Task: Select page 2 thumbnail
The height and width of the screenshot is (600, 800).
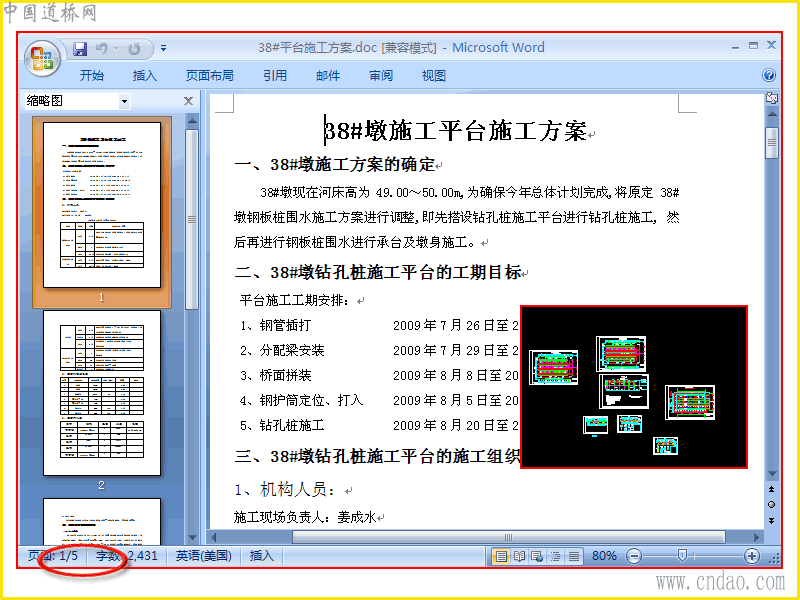Action: coord(102,393)
